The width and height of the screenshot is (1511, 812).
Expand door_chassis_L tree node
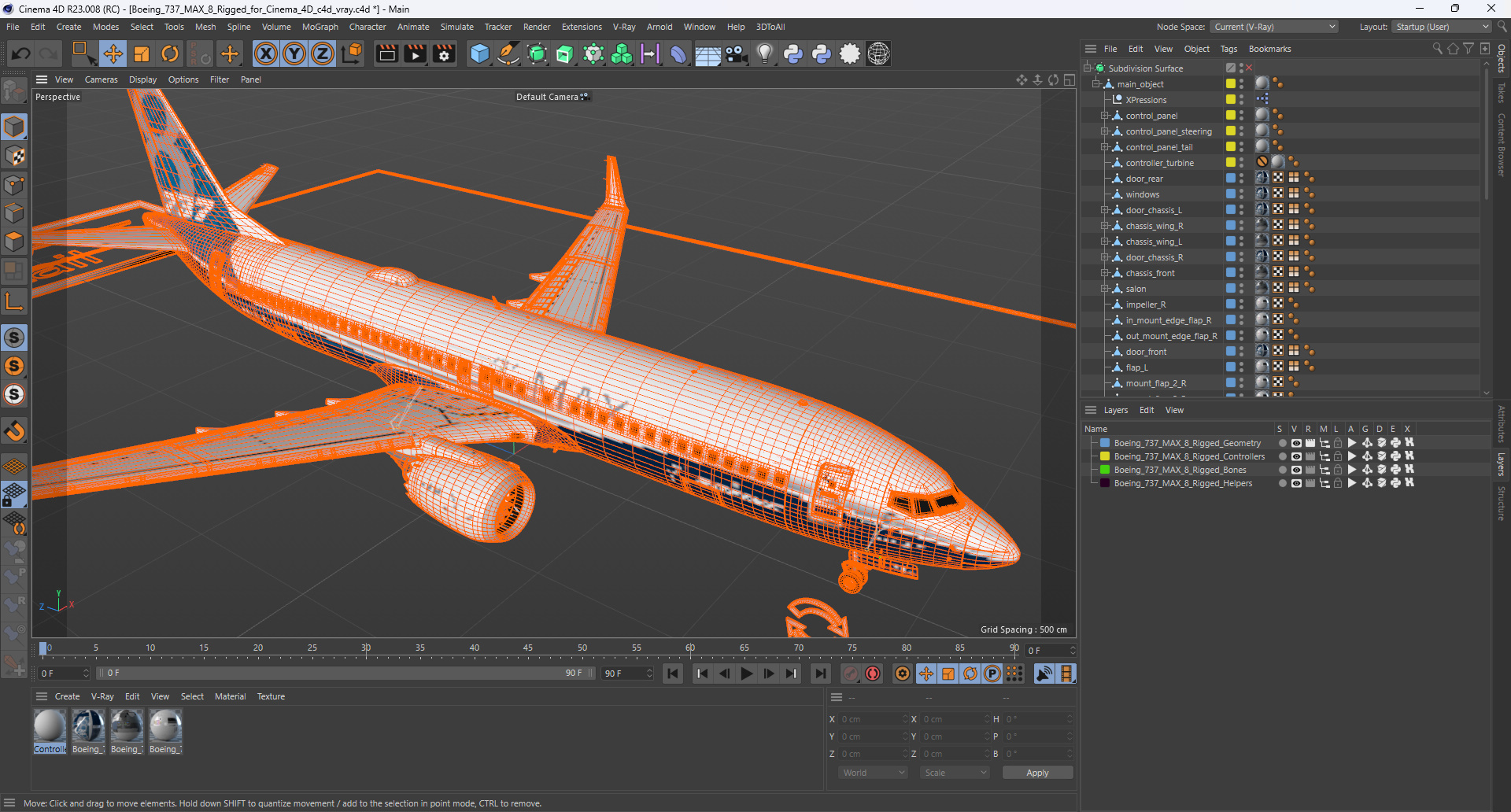click(x=1104, y=210)
